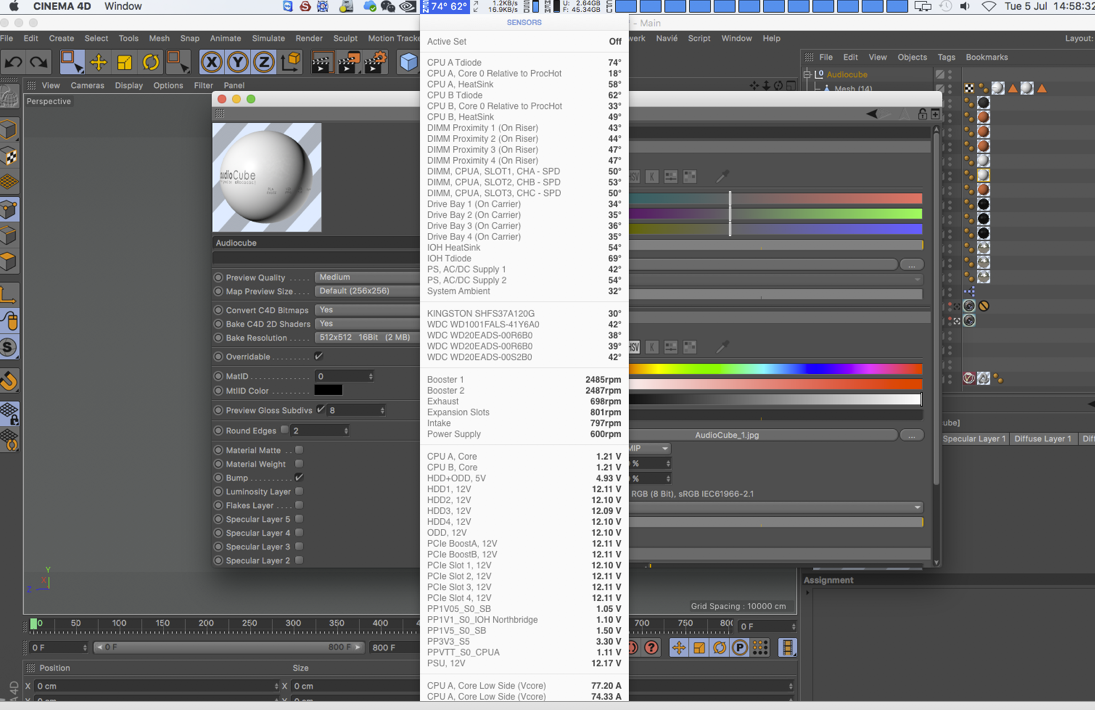1095x710 pixels.
Task: Click the green channel color slider
Action: [x=775, y=214]
